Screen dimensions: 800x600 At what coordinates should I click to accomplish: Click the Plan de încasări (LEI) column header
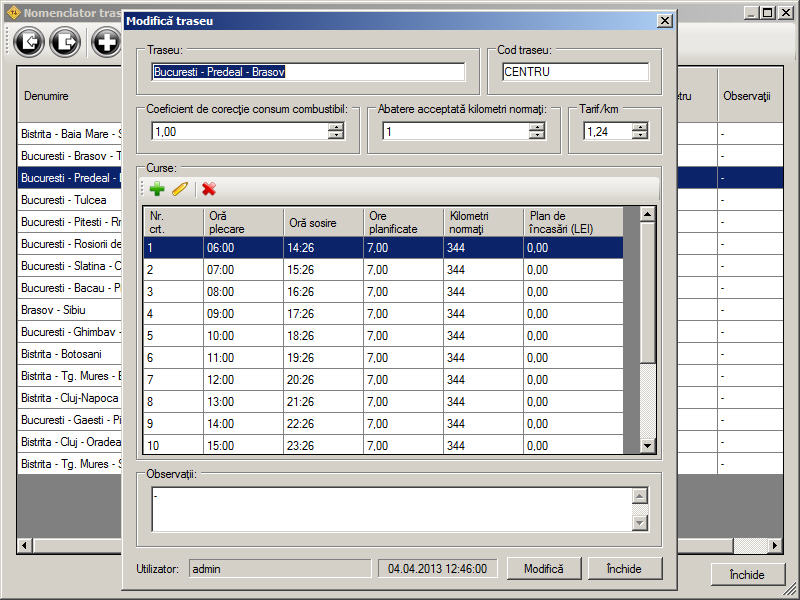(573, 222)
